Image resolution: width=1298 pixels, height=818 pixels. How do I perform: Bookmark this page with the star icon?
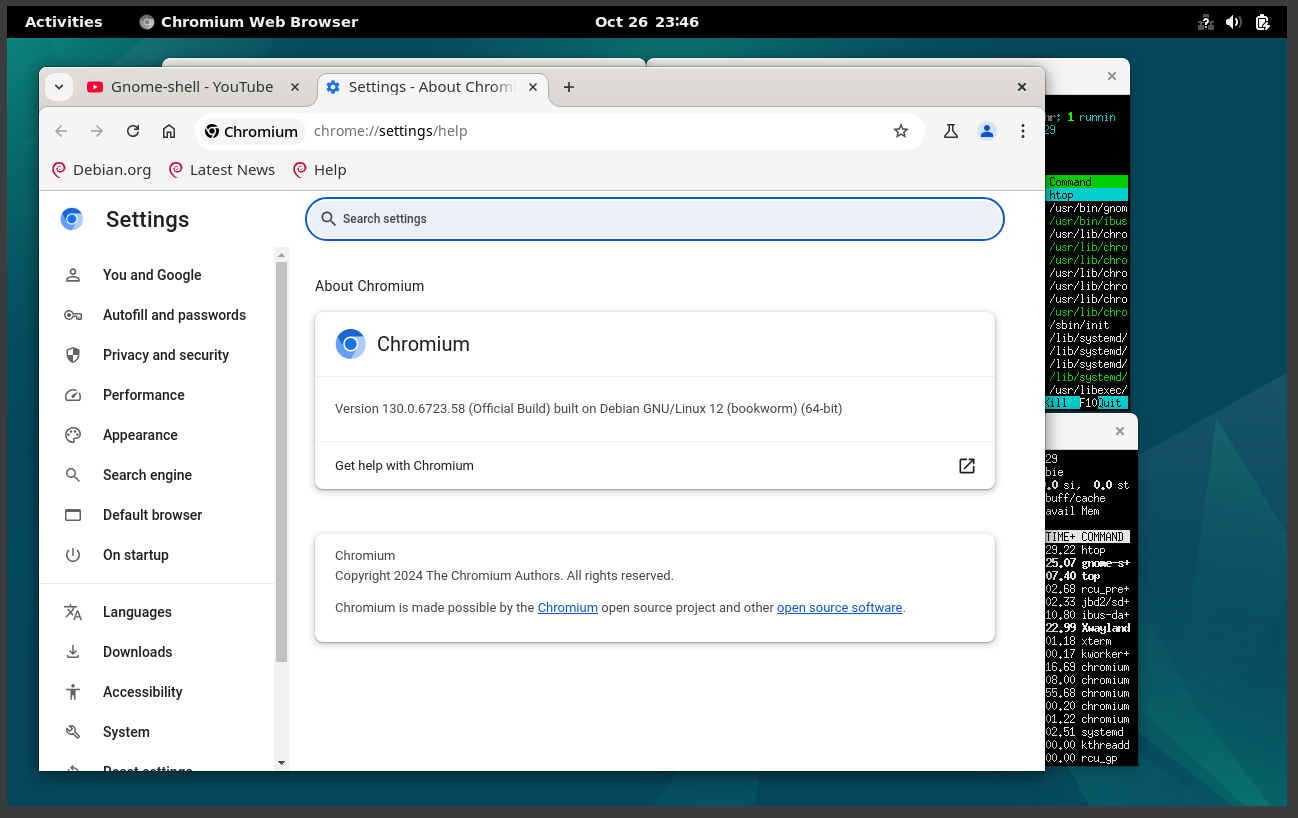coord(901,131)
